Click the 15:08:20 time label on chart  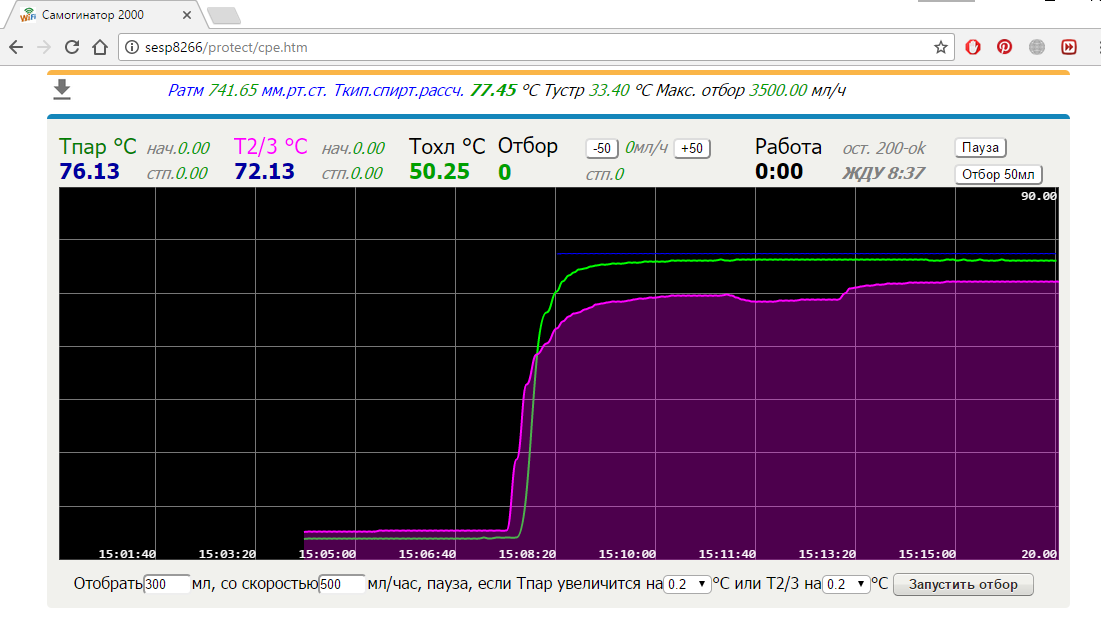(x=527, y=554)
